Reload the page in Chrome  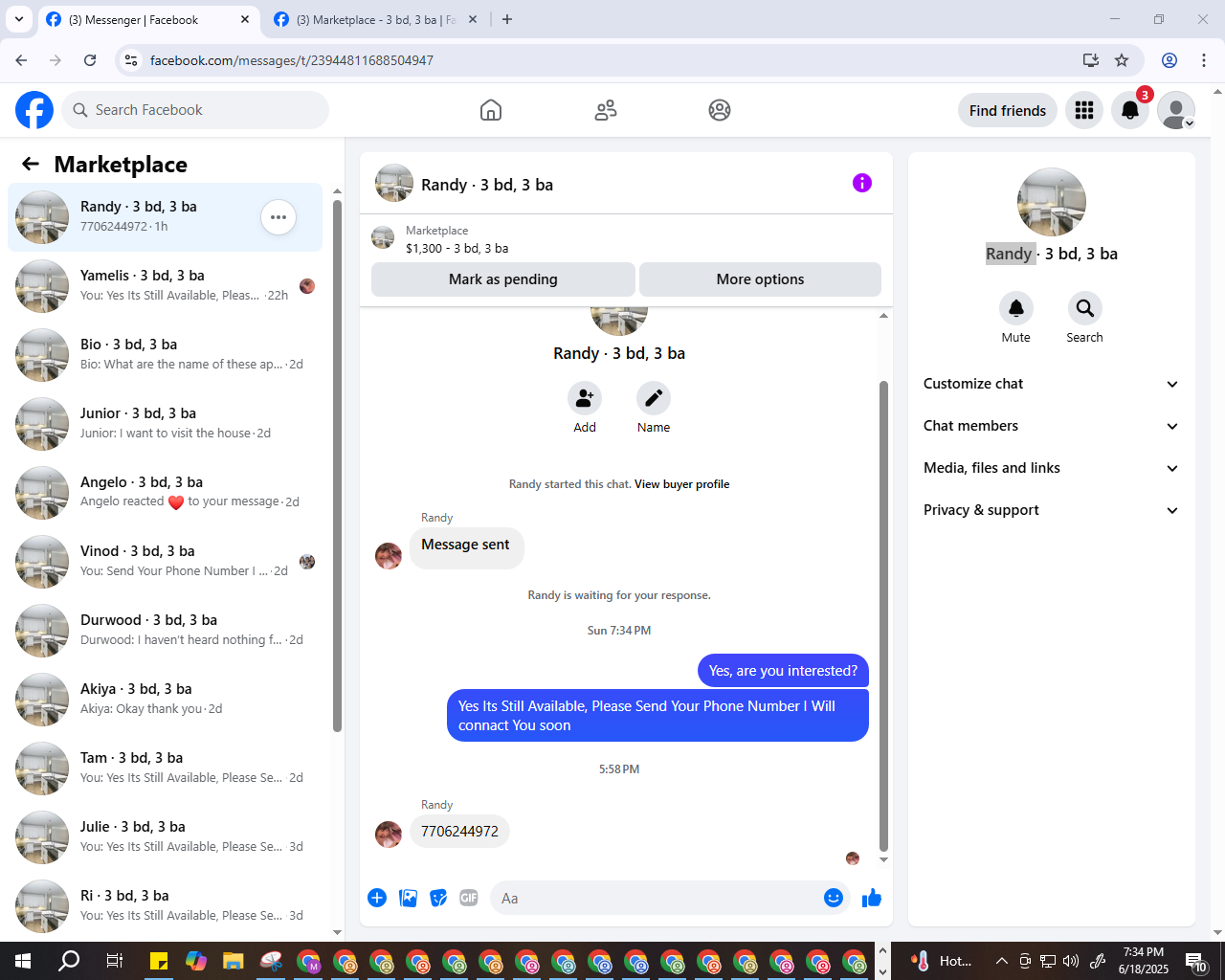click(x=90, y=60)
